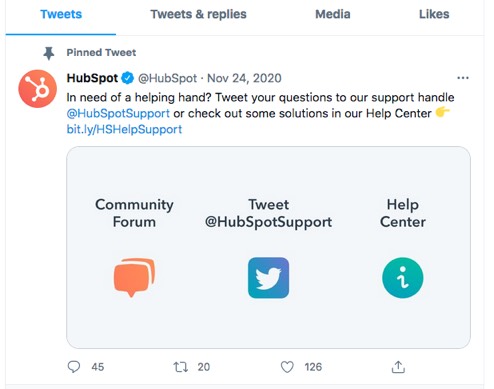The image size is (494, 389).
Task: Click the HubSpot display name
Action: click(92, 78)
